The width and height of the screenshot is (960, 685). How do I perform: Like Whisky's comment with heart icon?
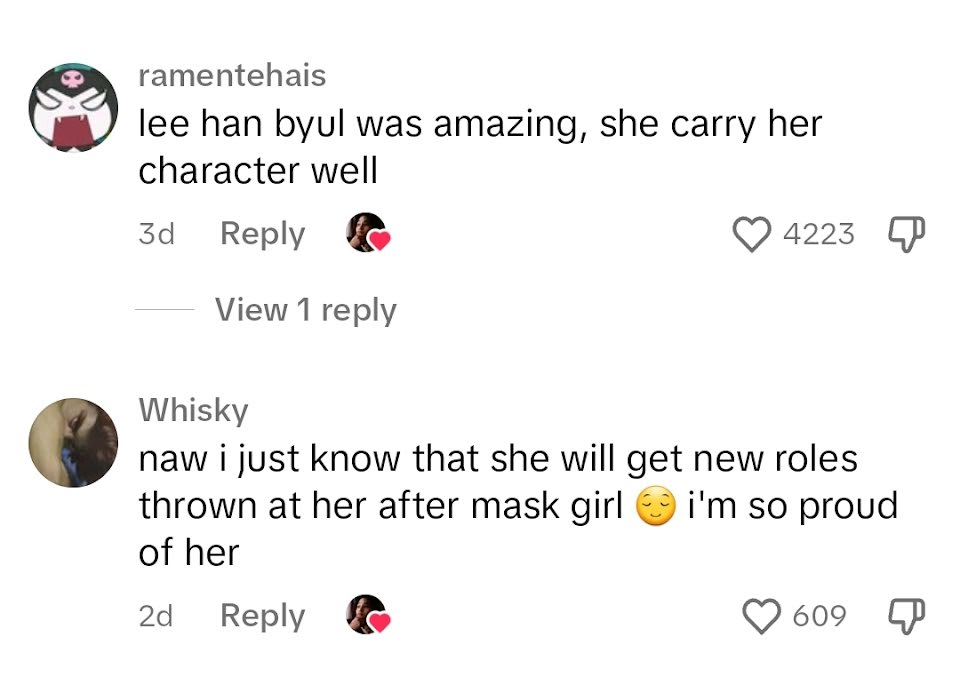point(761,616)
